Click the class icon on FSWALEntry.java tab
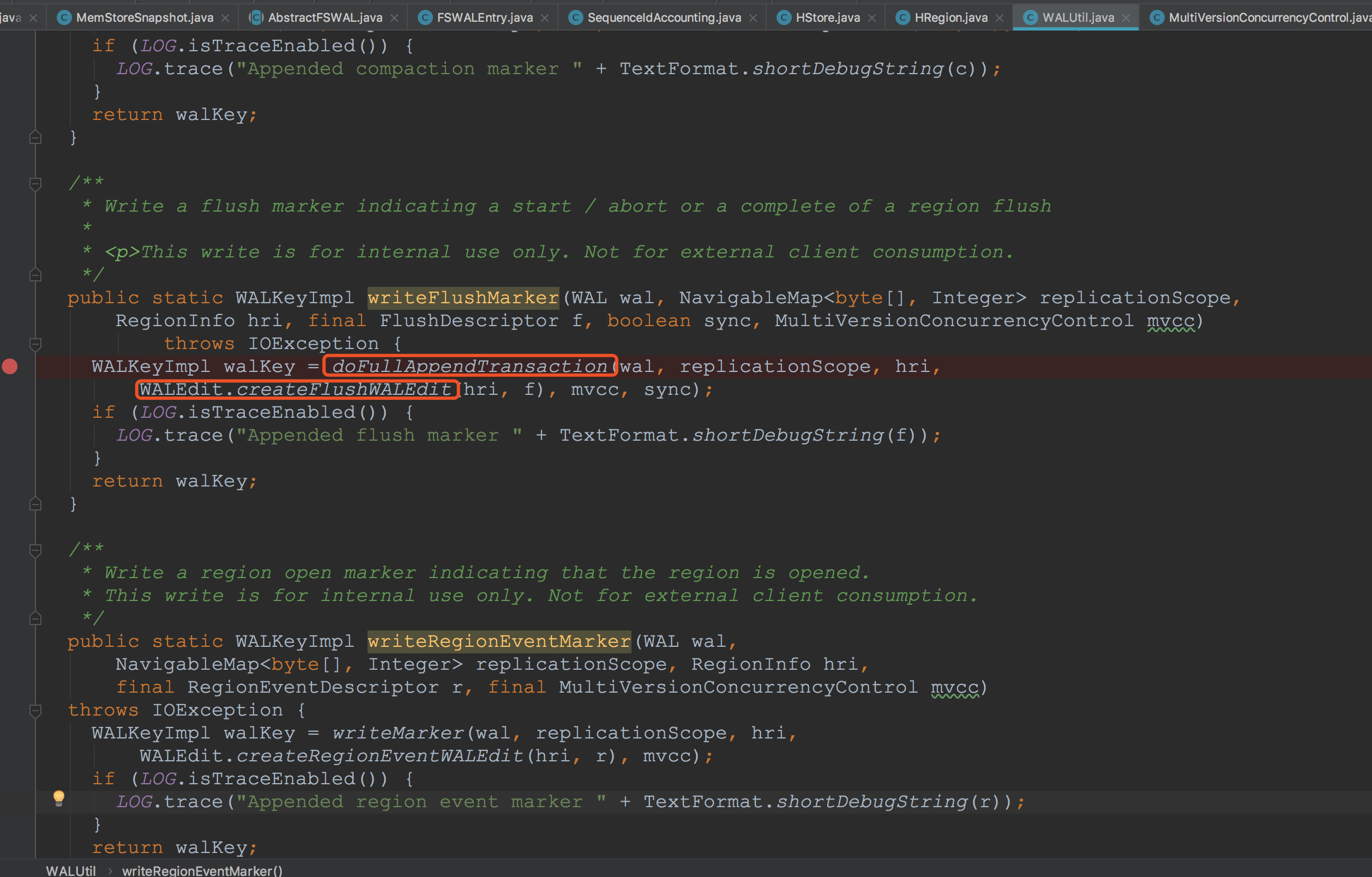Image resolution: width=1372 pixels, height=877 pixels. (x=424, y=17)
